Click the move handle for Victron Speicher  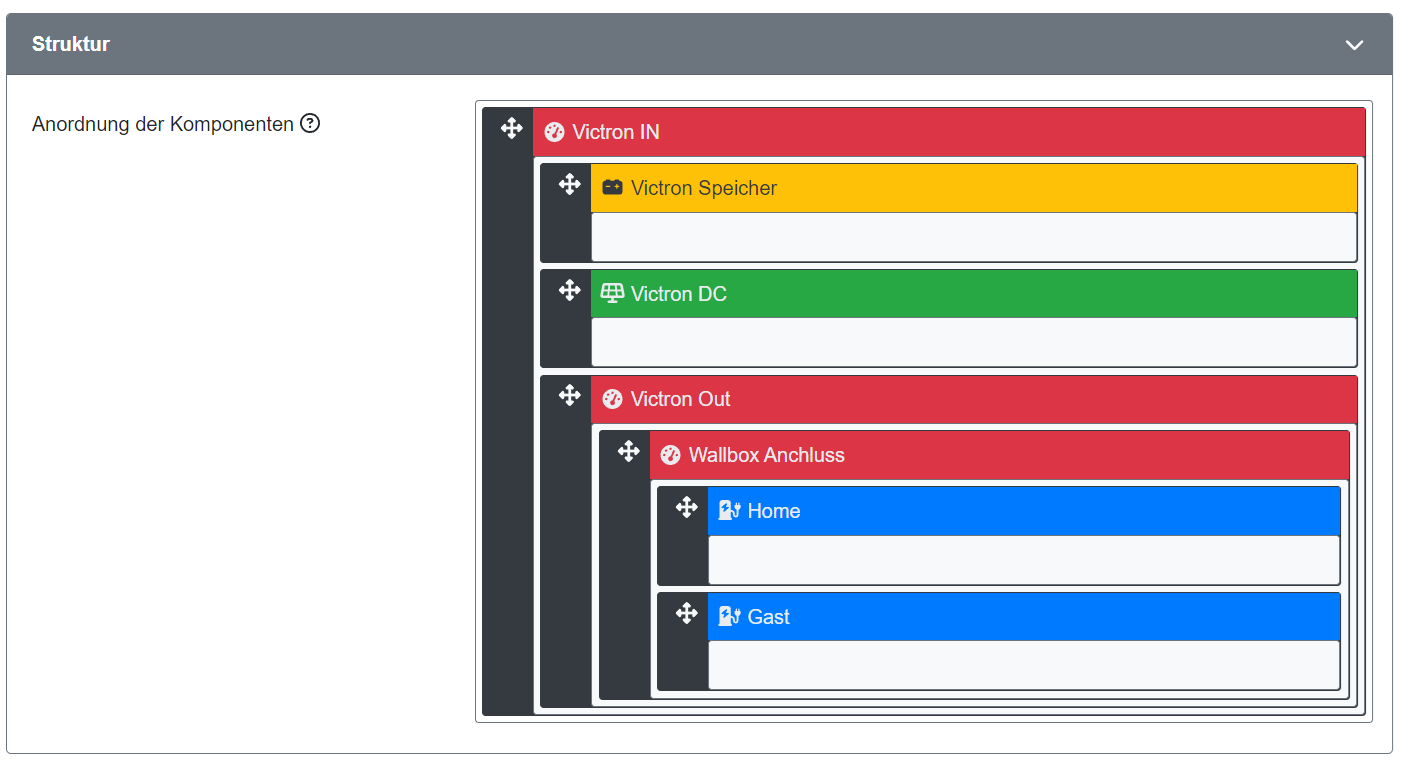tap(569, 184)
